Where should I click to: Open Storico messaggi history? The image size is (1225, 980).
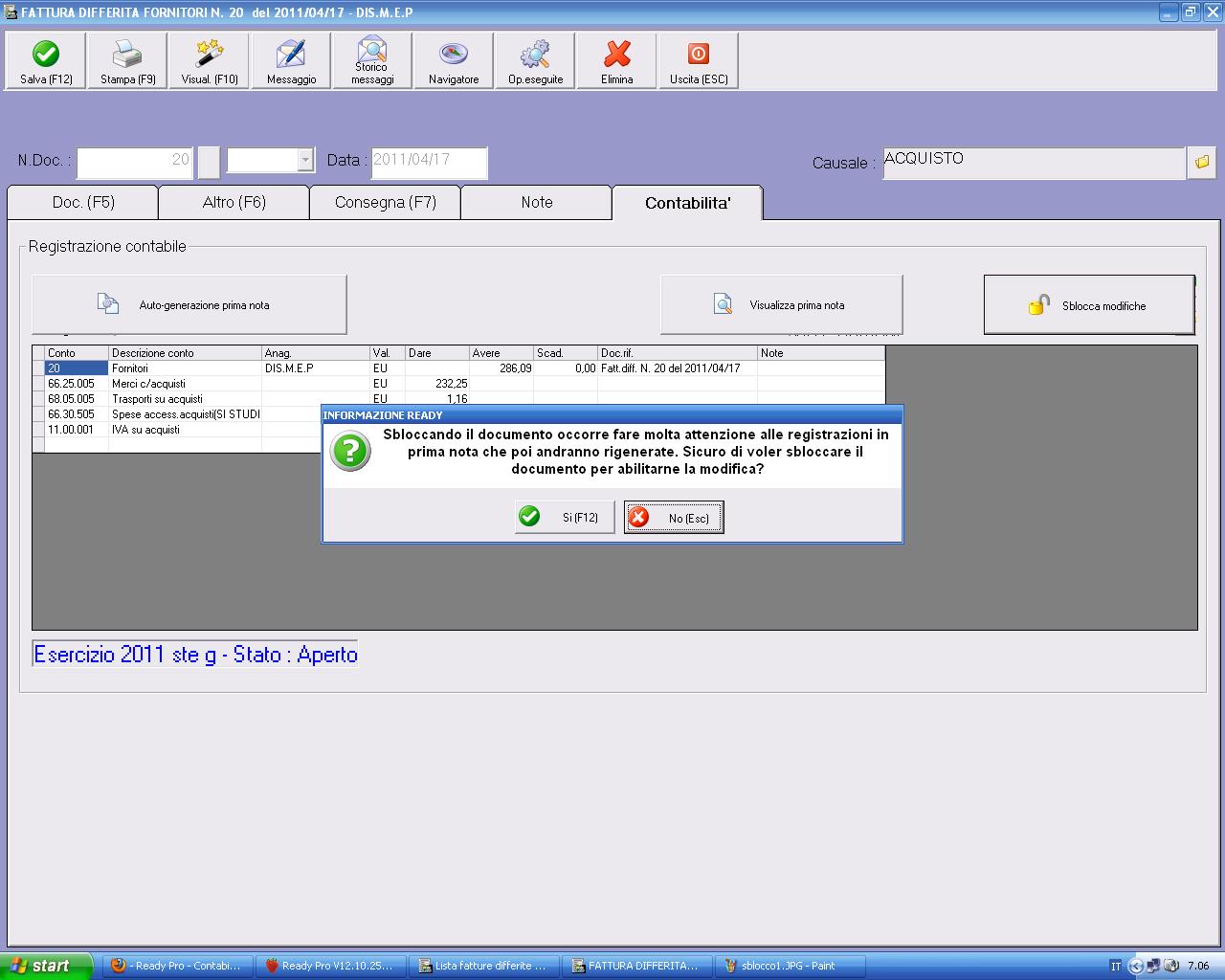[372, 61]
